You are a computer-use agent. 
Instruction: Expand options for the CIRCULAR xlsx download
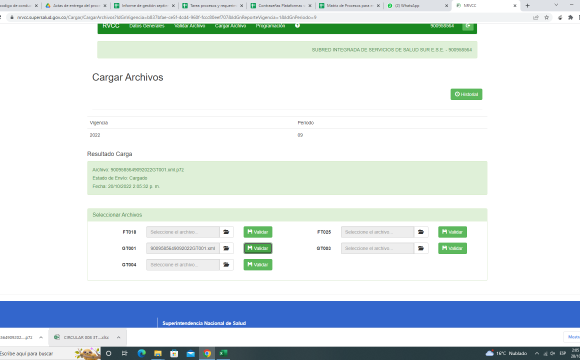click(x=118, y=337)
